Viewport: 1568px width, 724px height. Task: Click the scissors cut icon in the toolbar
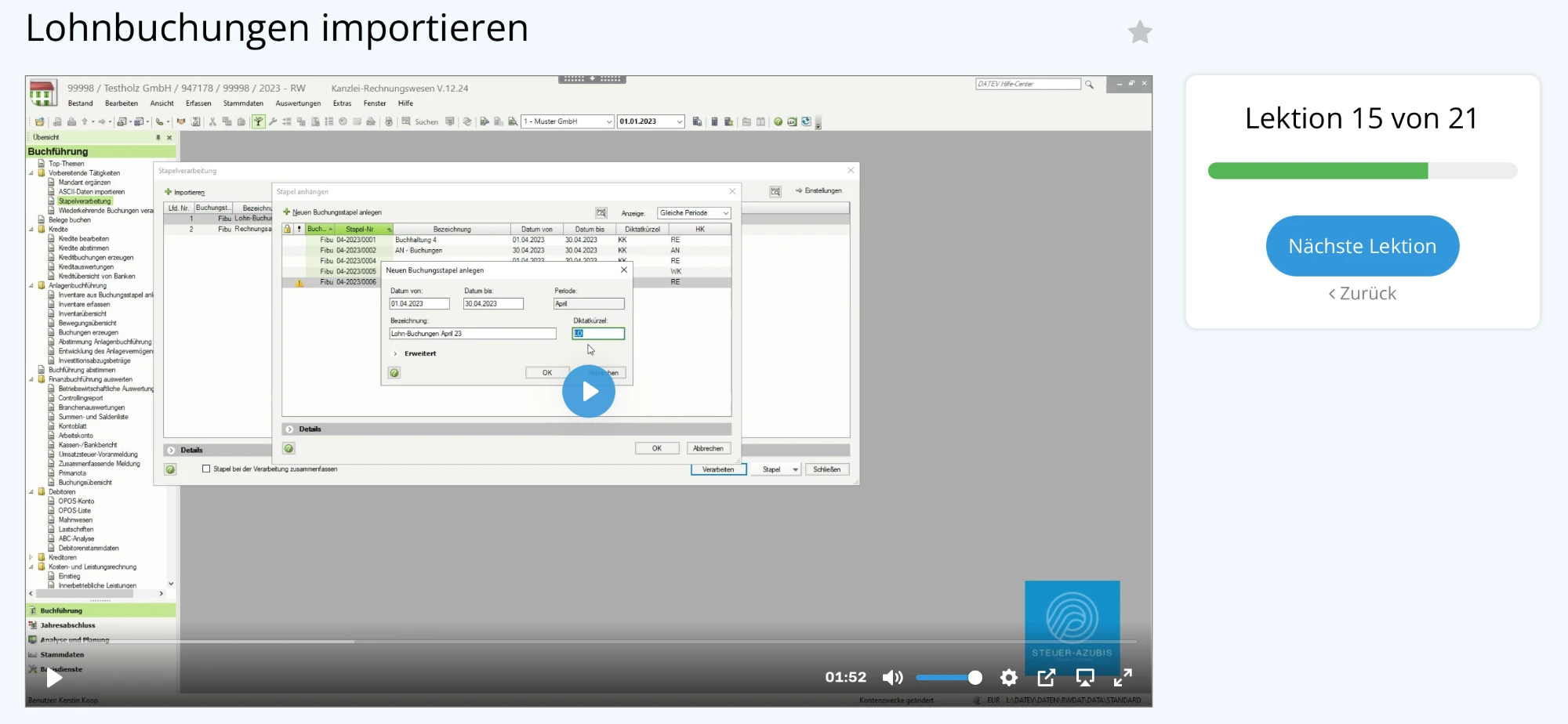212,121
